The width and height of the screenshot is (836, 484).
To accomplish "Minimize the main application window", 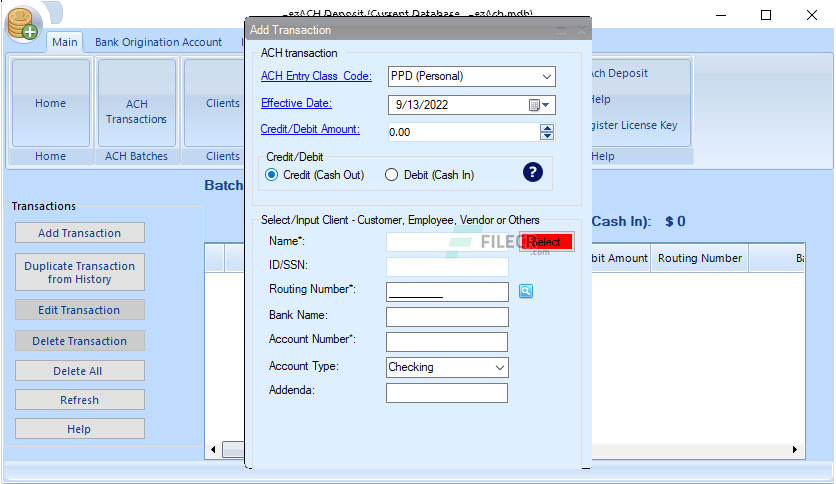I will [x=721, y=15].
